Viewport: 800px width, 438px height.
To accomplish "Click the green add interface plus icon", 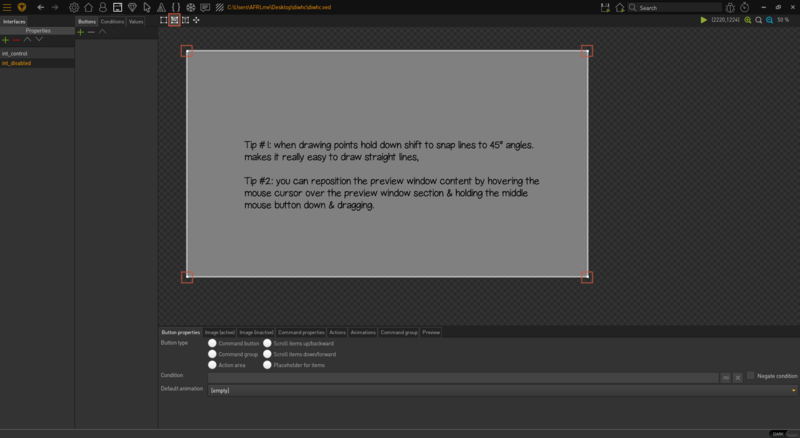I will (x=6, y=40).
